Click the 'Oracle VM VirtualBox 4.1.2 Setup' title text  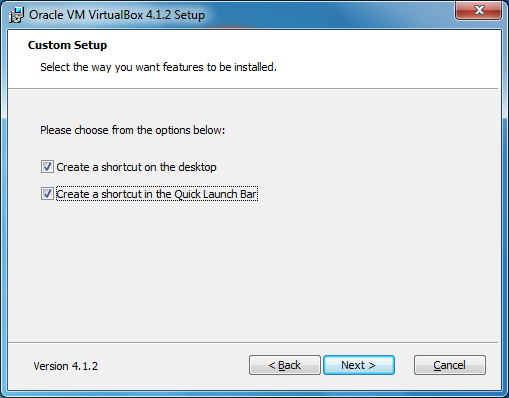tap(117, 15)
